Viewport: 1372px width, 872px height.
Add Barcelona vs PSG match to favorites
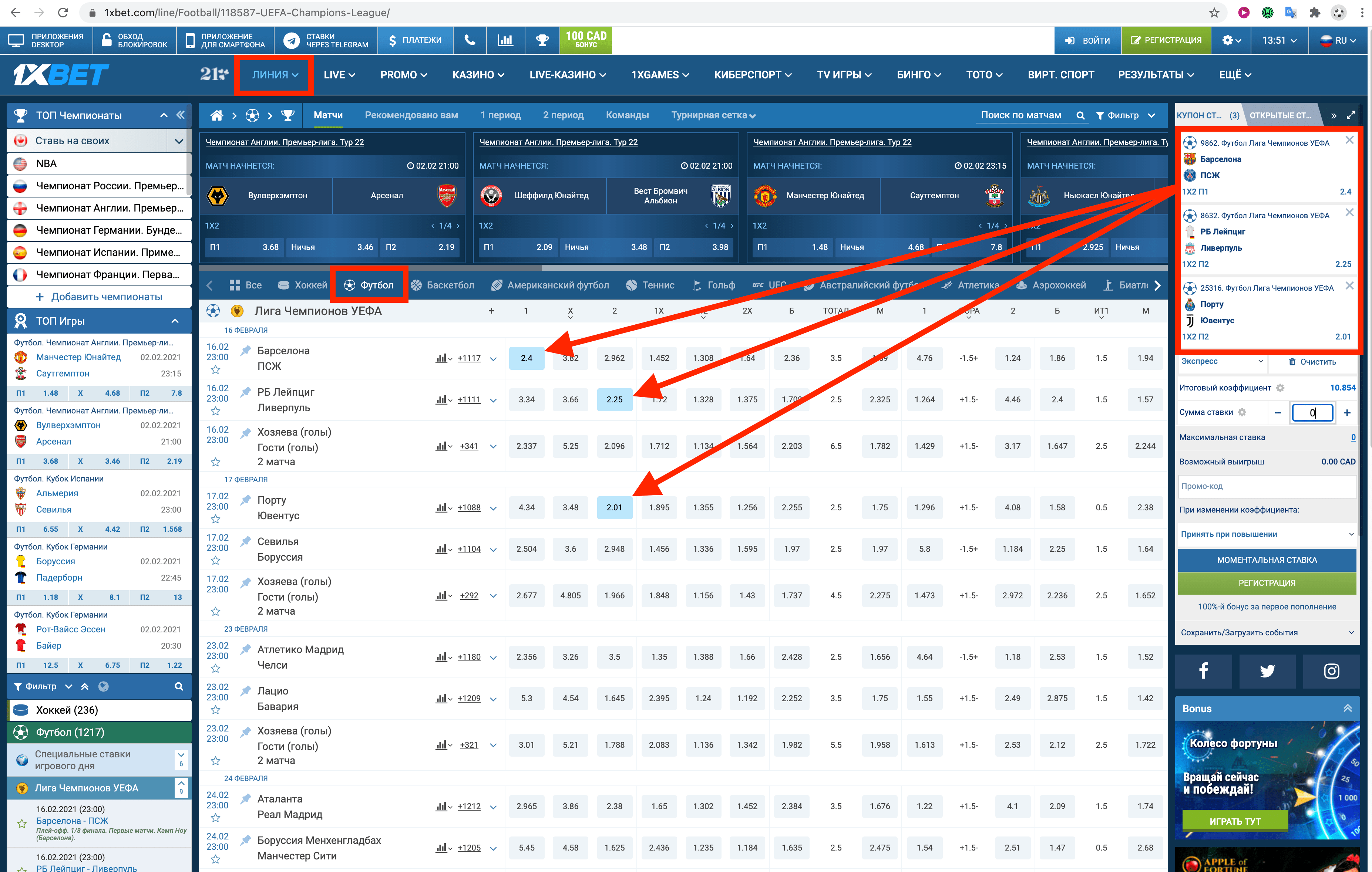coord(215,370)
